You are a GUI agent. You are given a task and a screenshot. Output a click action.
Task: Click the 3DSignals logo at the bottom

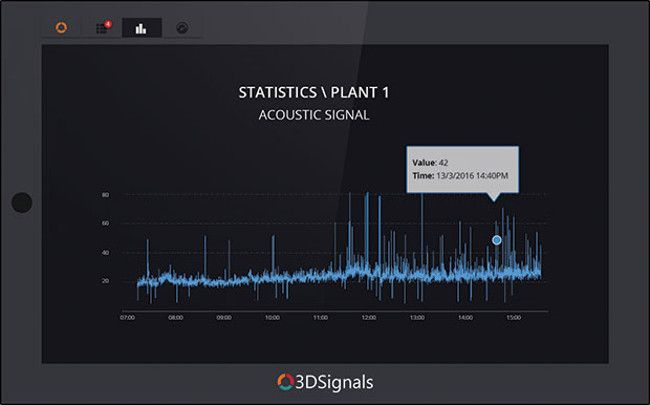coord(325,381)
